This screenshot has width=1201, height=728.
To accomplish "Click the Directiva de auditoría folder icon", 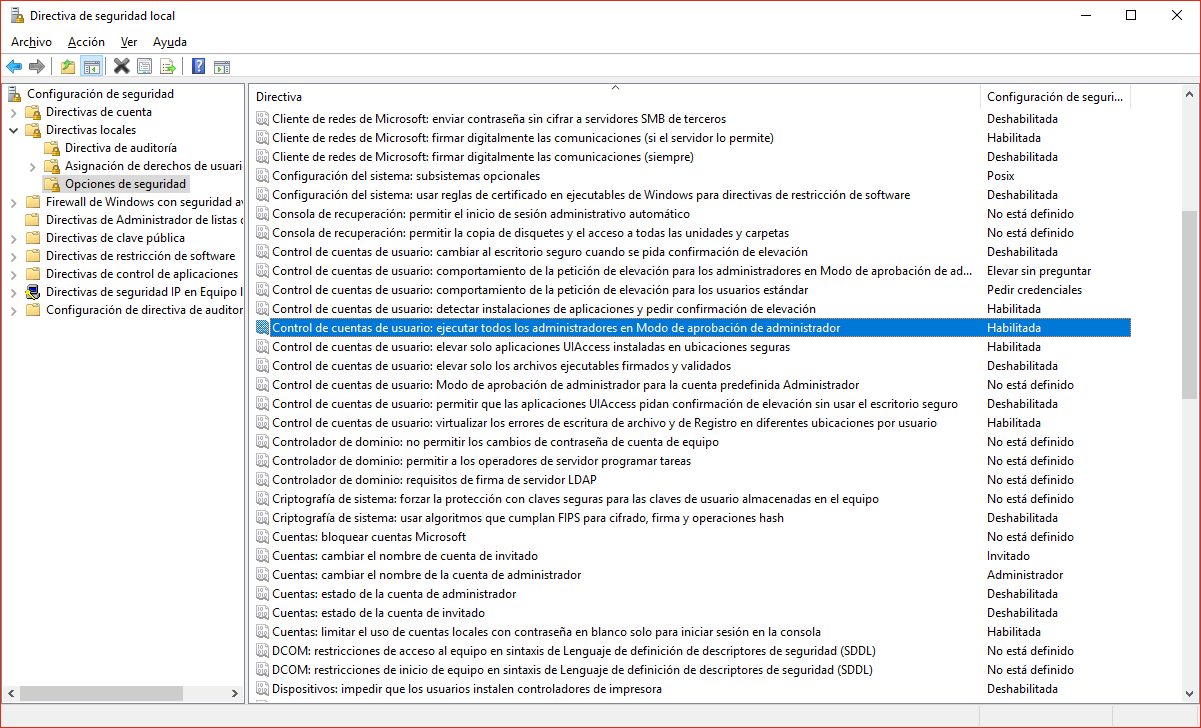I will tap(52, 148).
